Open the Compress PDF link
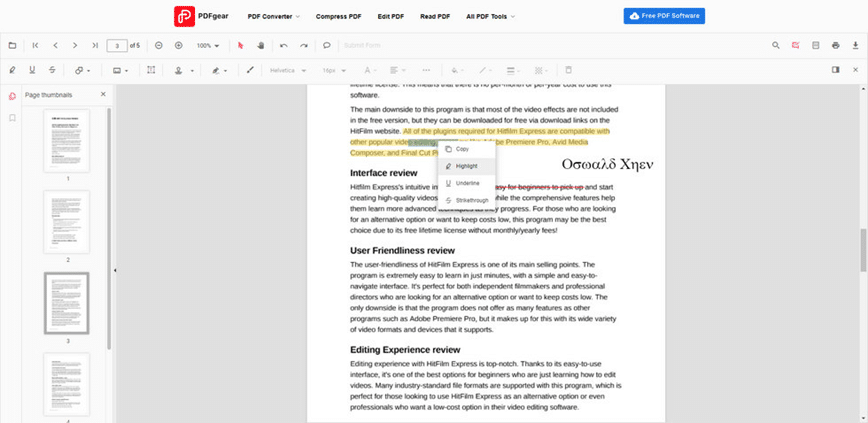 pyautogui.click(x=338, y=17)
